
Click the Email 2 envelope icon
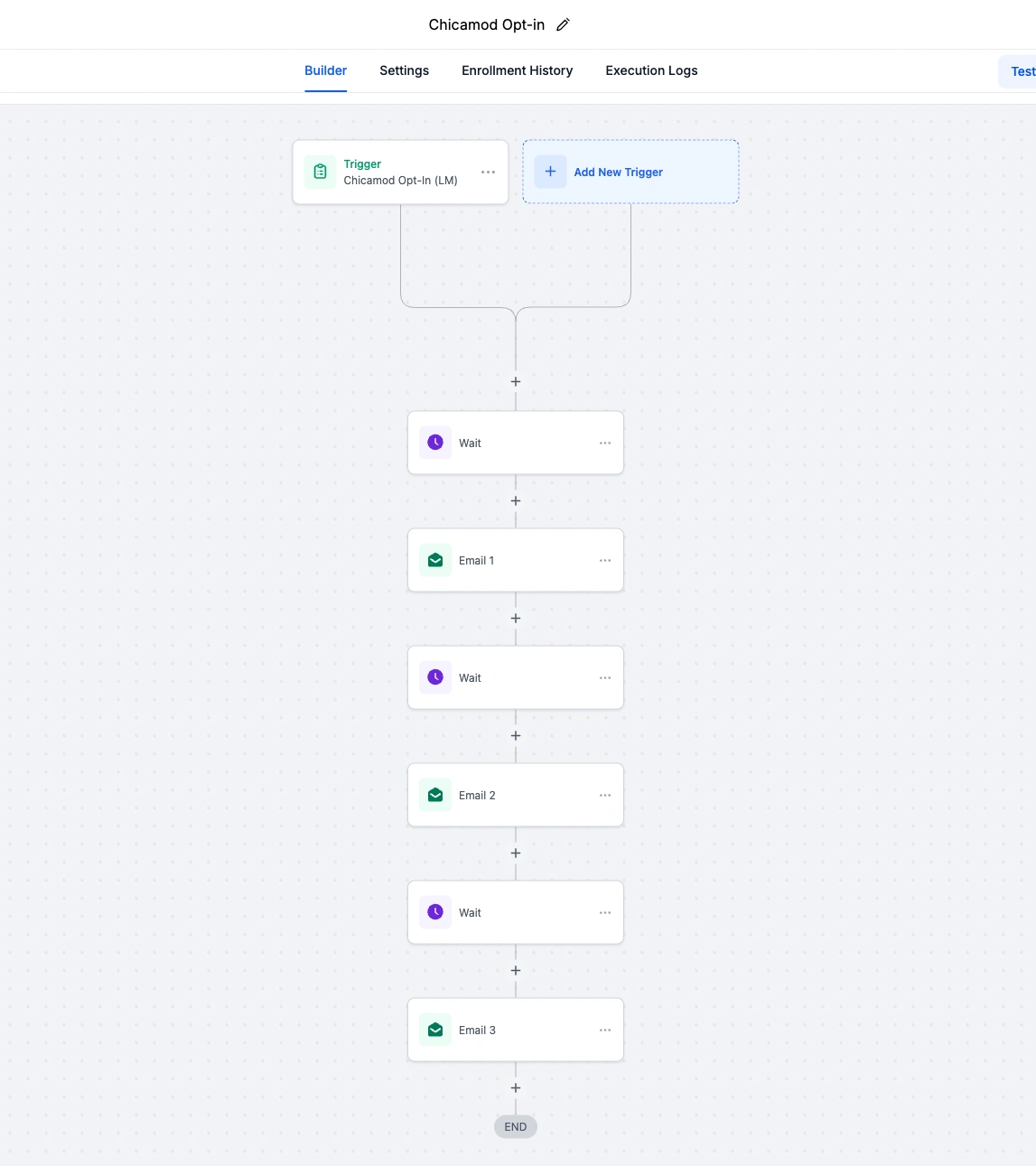[435, 795]
